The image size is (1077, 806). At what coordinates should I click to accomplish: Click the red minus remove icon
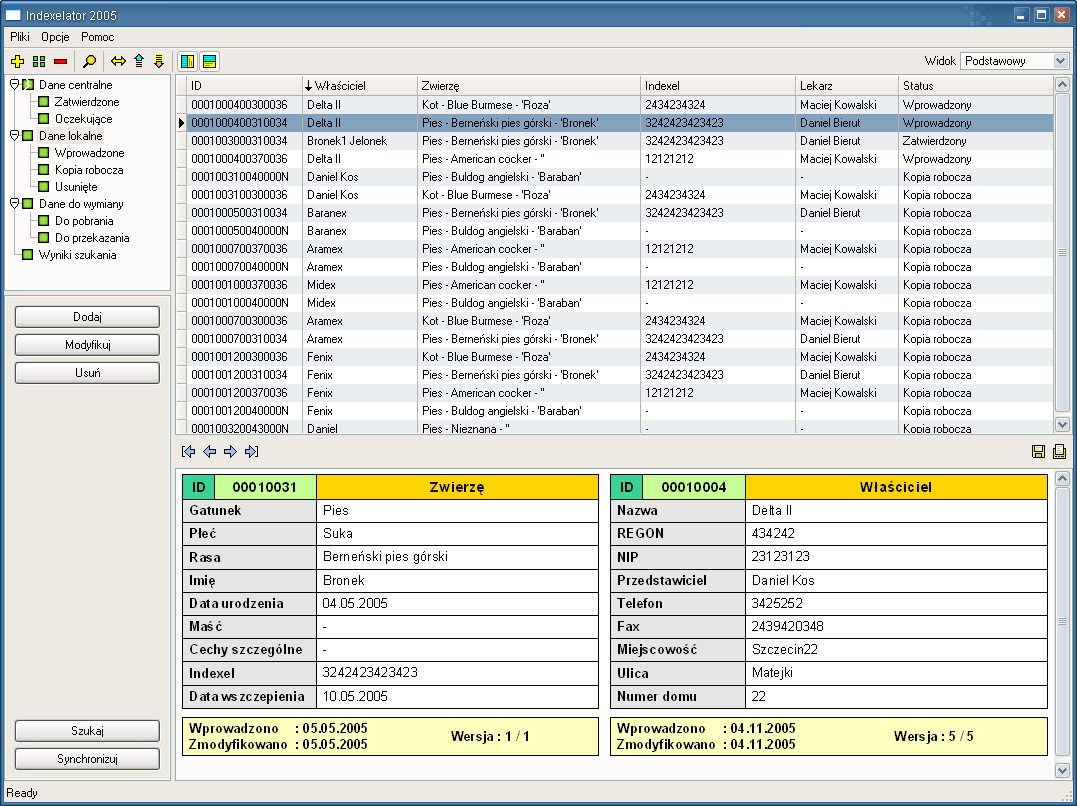tap(60, 61)
